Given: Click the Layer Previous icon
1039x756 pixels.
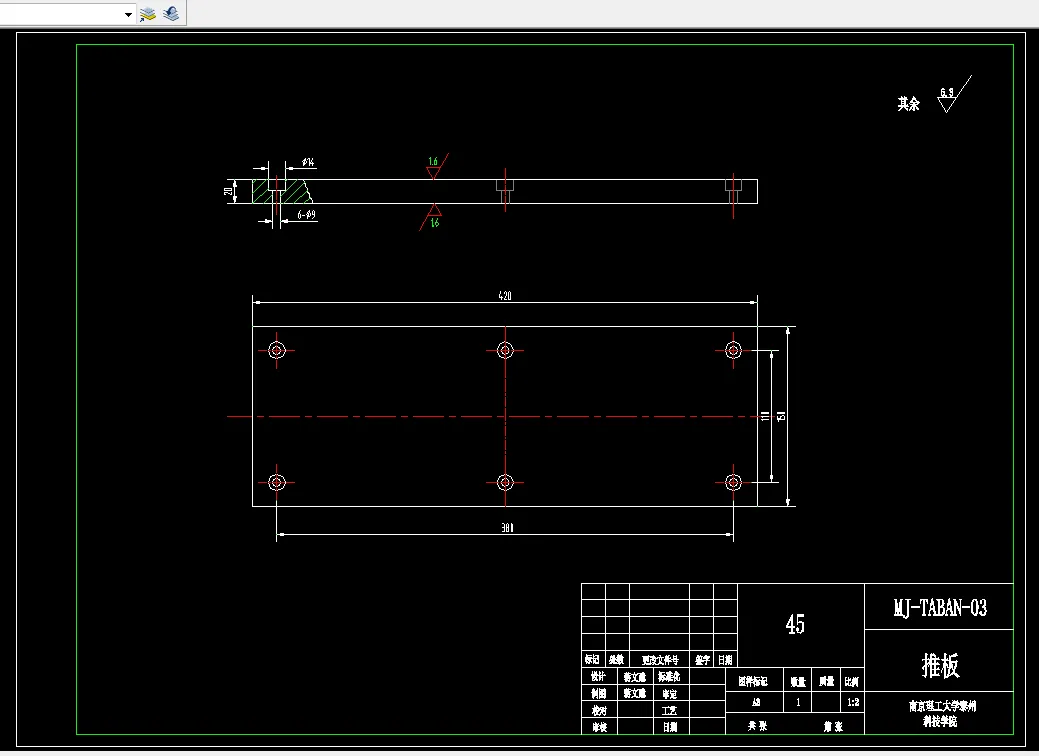Looking at the screenshot, I should click(171, 14).
